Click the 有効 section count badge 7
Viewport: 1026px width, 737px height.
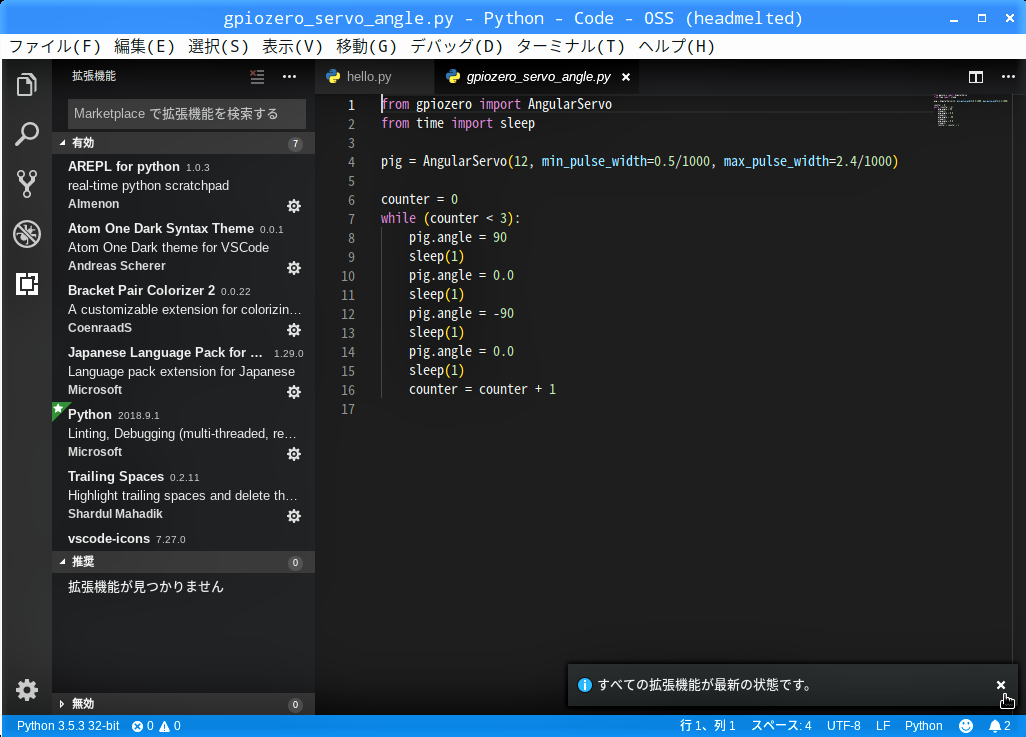296,143
